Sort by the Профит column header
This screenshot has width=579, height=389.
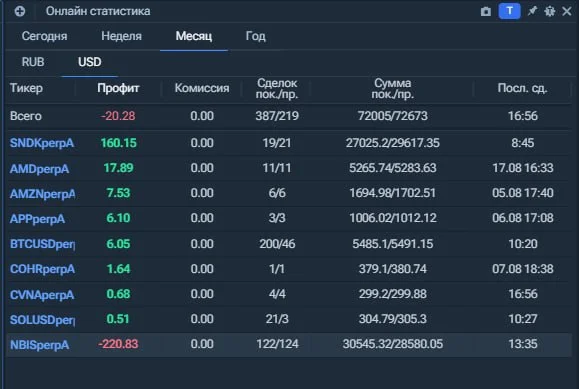[118, 88]
